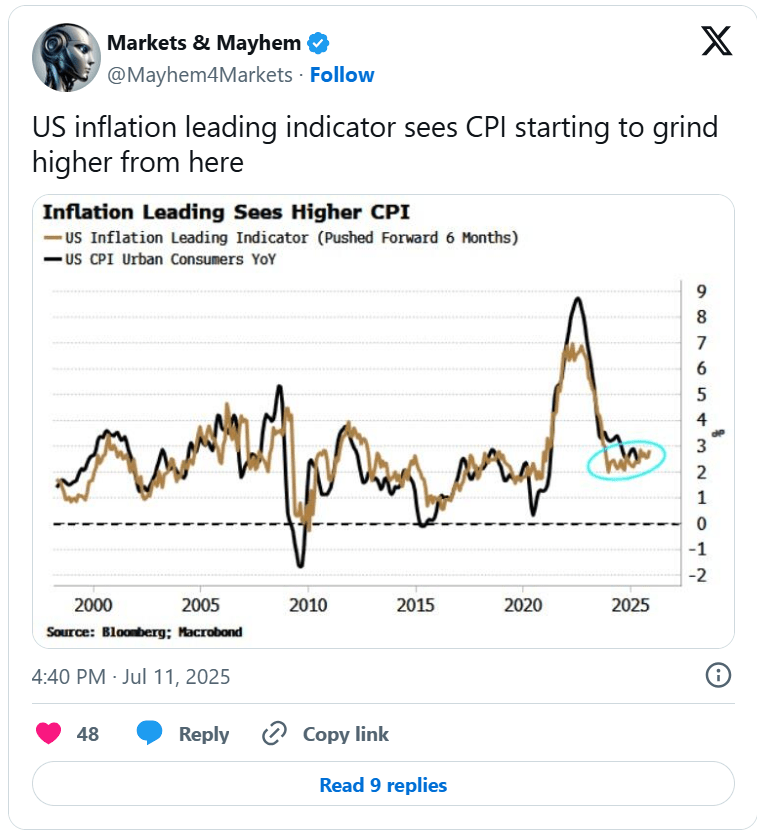
Task: Open the @Mayhem4Markets handle
Action: (x=200, y=75)
